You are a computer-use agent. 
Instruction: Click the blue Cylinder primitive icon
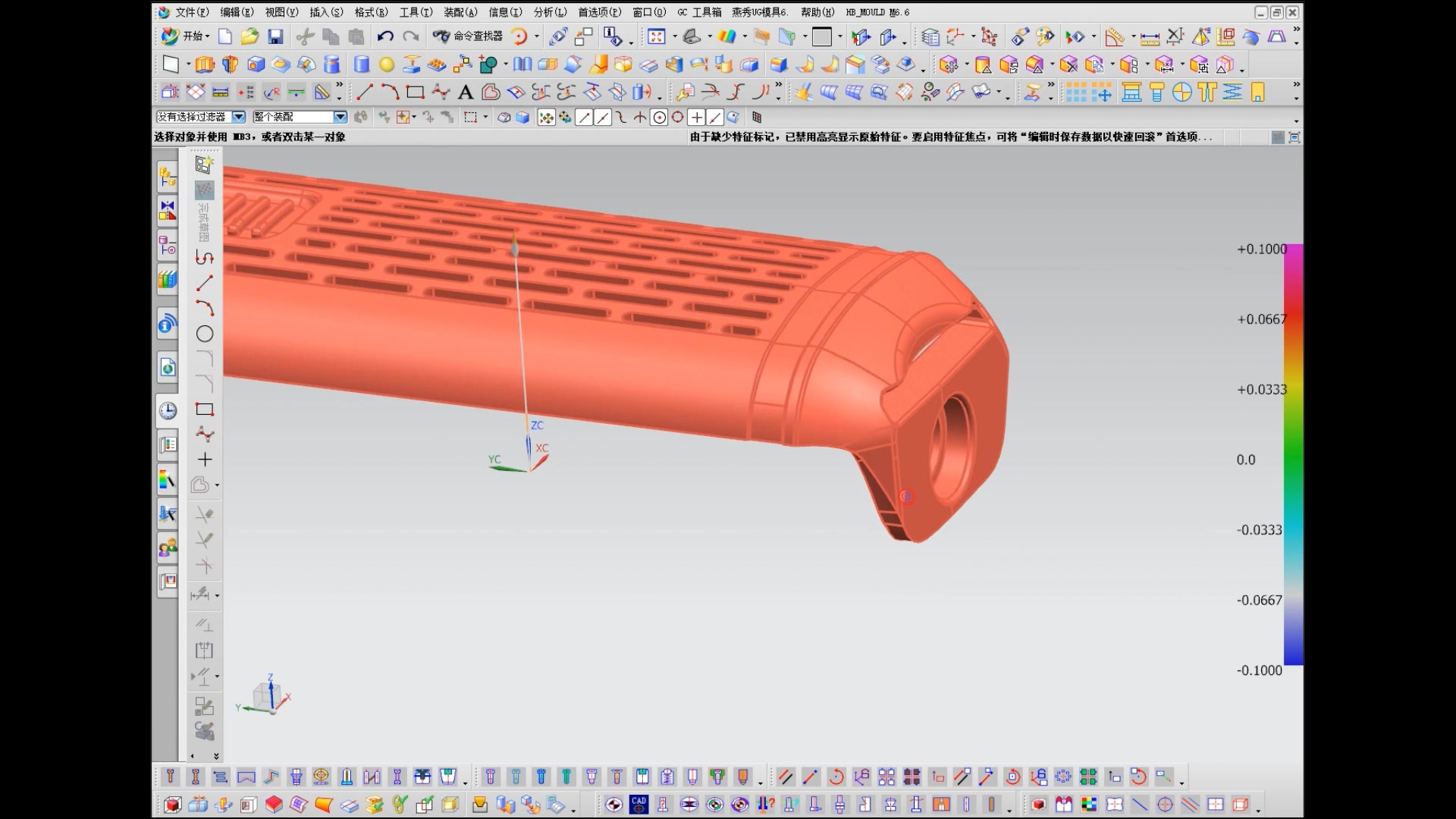362,64
